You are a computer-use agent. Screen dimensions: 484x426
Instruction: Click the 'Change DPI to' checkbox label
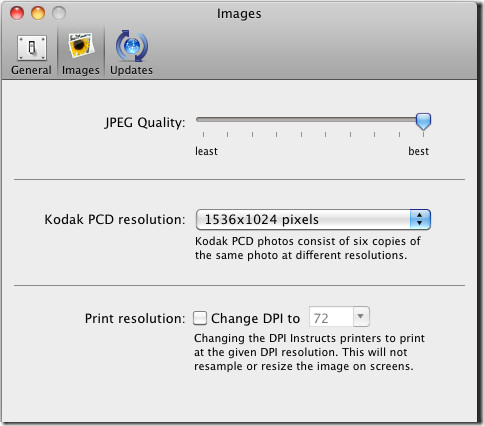(255, 318)
